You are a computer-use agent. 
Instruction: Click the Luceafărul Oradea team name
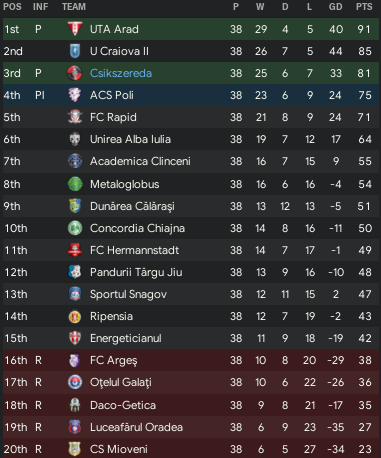click(136, 427)
